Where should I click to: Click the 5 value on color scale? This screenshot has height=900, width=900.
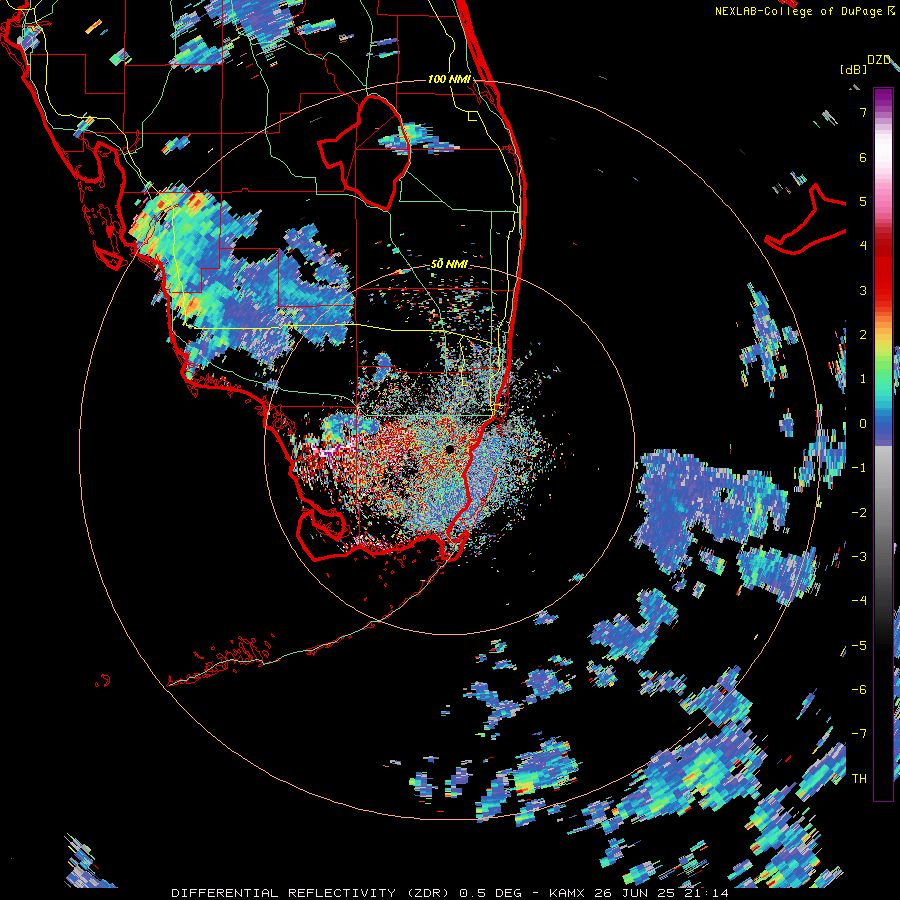click(x=863, y=201)
